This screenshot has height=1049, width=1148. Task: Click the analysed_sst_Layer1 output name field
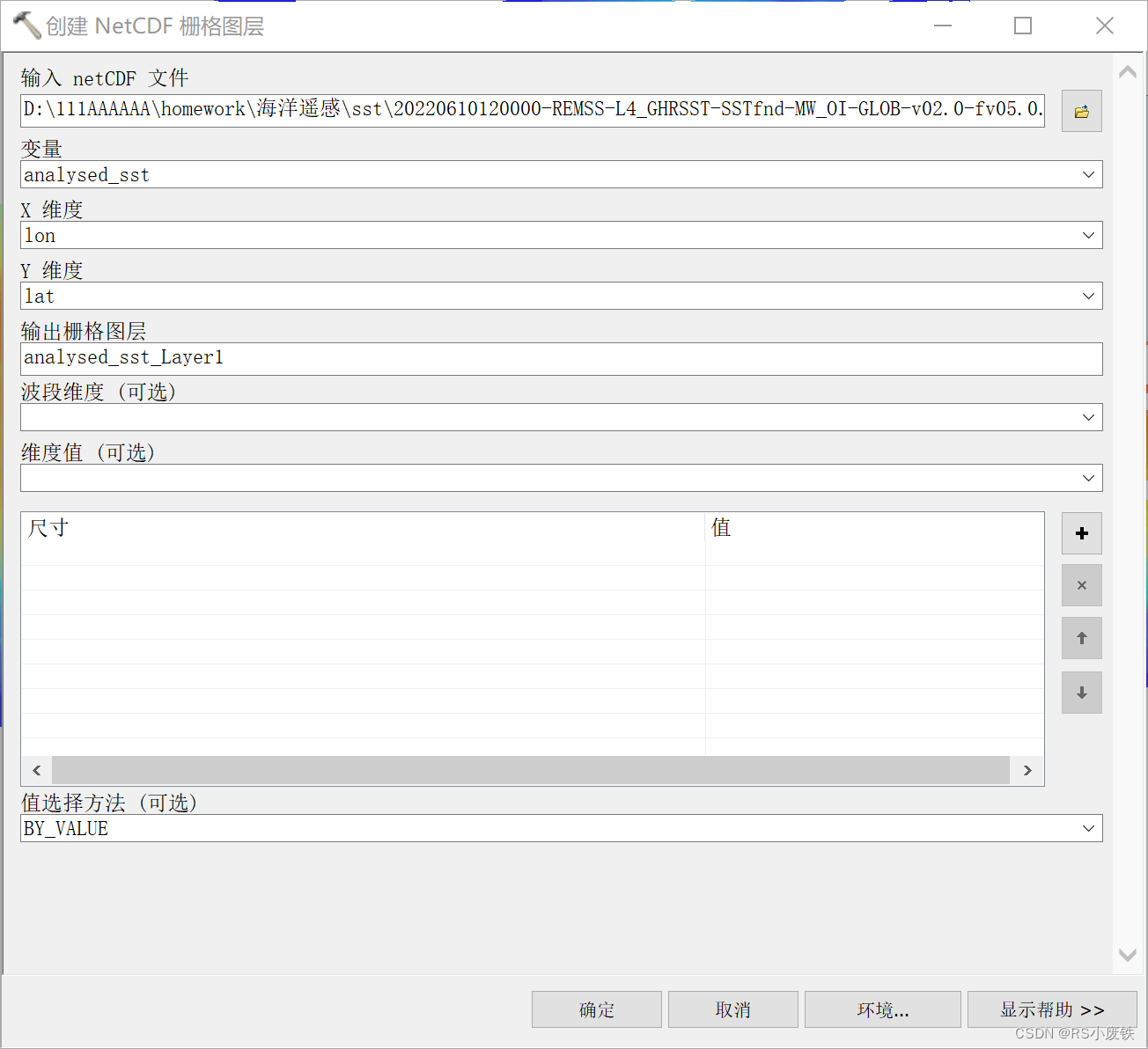[352, 358]
